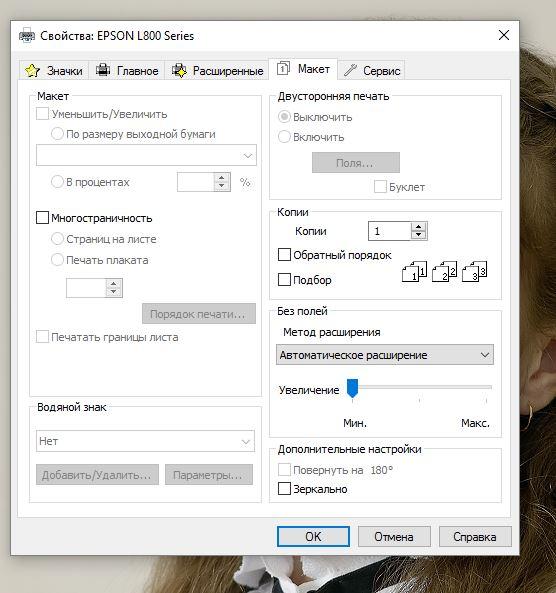Click the Копии number input field
Image resolution: width=556 pixels, height=593 pixels.
pos(390,231)
